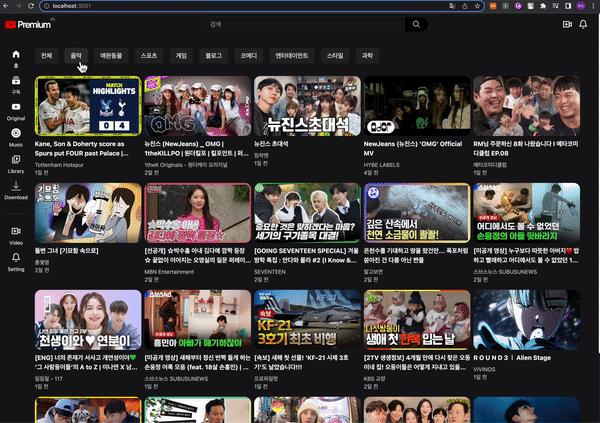The height and width of the screenshot is (423, 600).
Task: Select the 스포츠 category chip
Action: click(149, 56)
